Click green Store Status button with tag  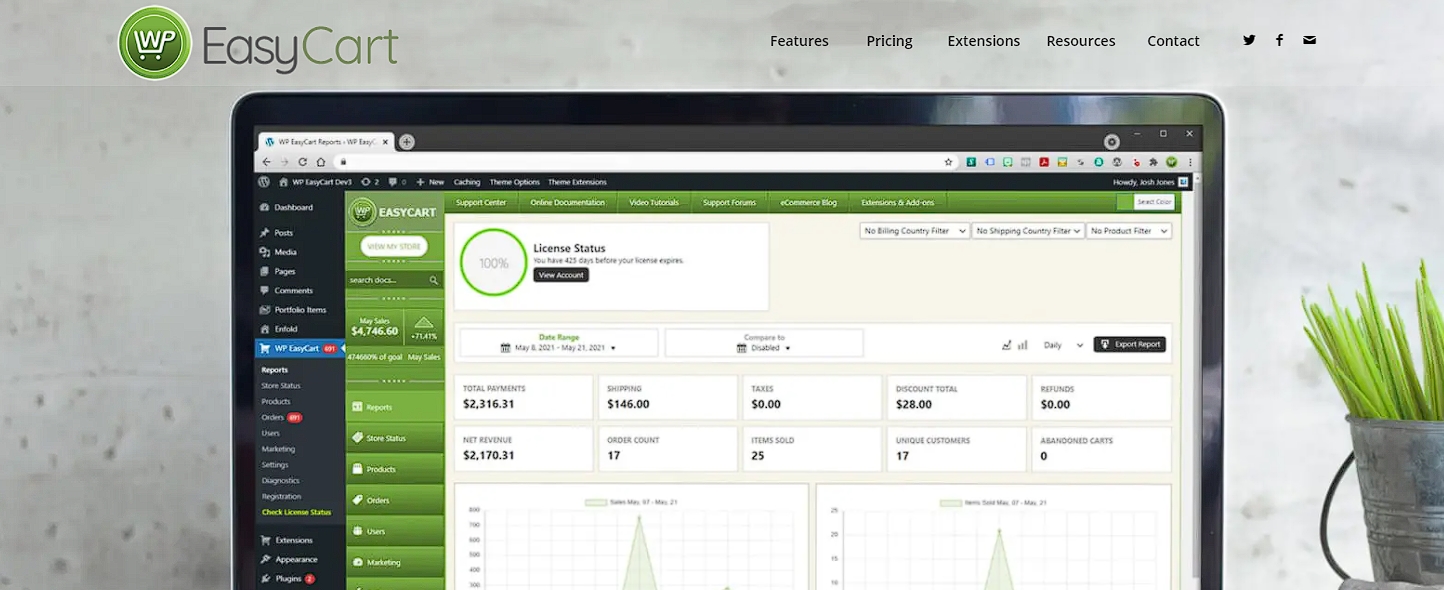tap(395, 438)
